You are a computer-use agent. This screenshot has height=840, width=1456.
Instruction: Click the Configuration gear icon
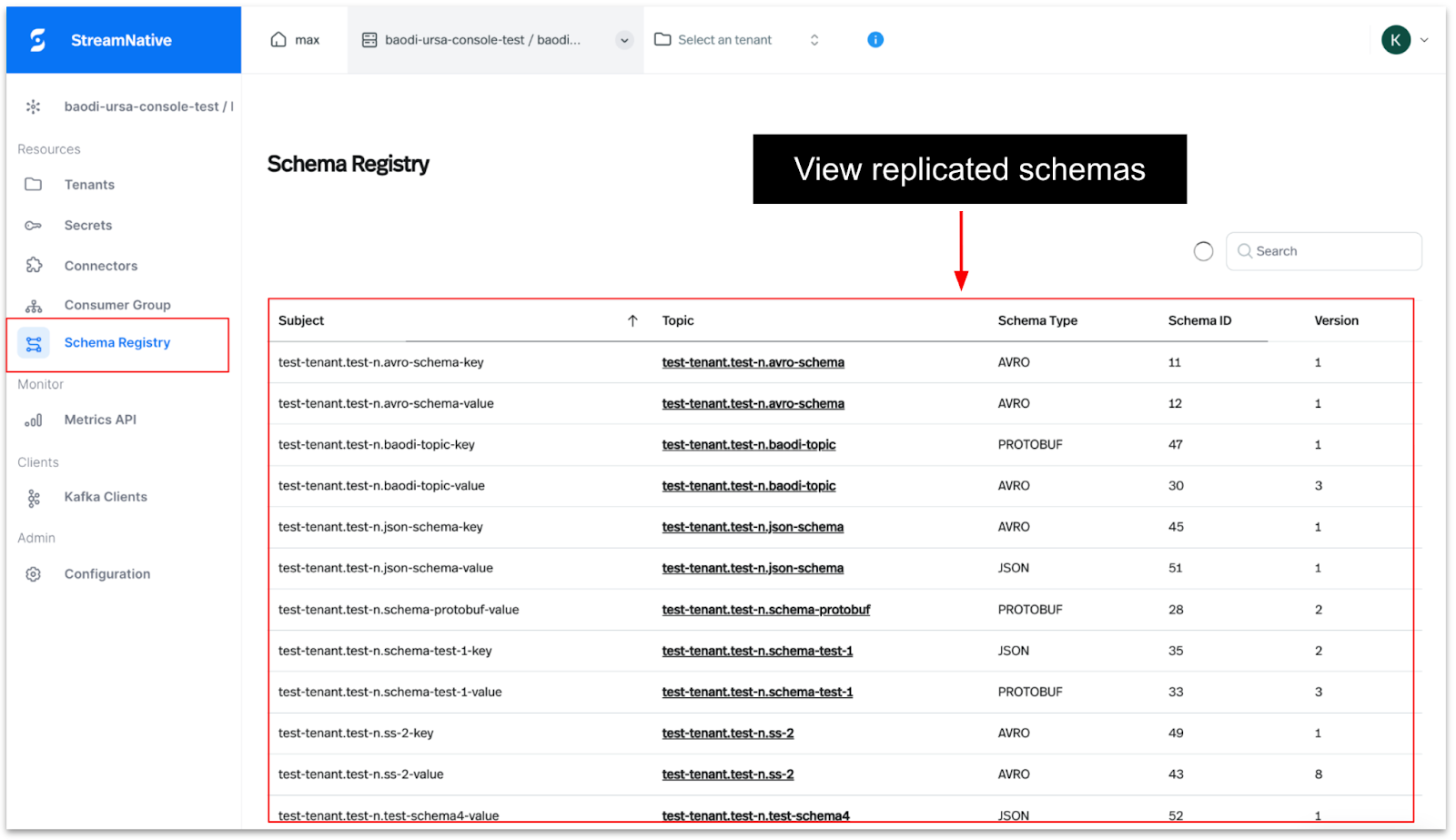pos(34,574)
